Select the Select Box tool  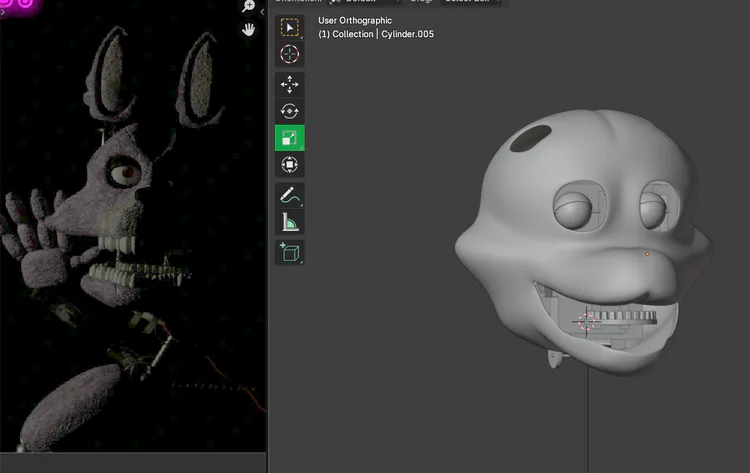[x=289, y=27]
